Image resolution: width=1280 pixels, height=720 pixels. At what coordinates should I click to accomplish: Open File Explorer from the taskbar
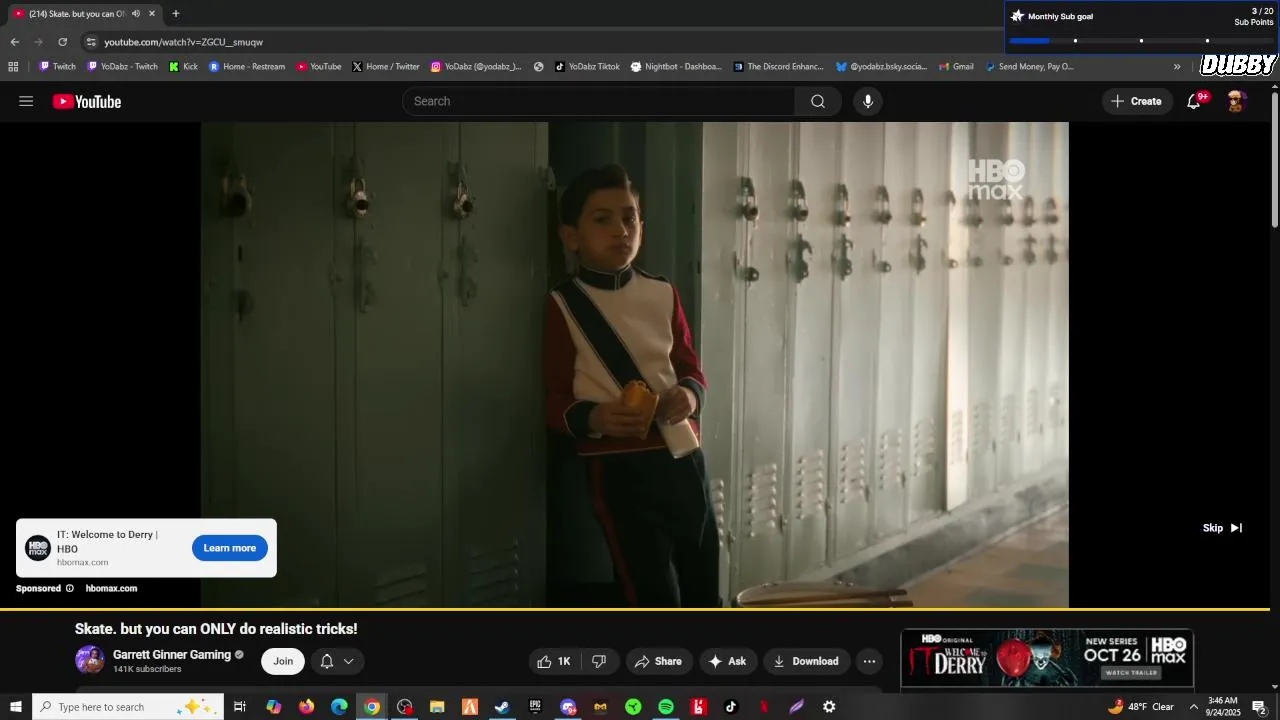click(437, 707)
